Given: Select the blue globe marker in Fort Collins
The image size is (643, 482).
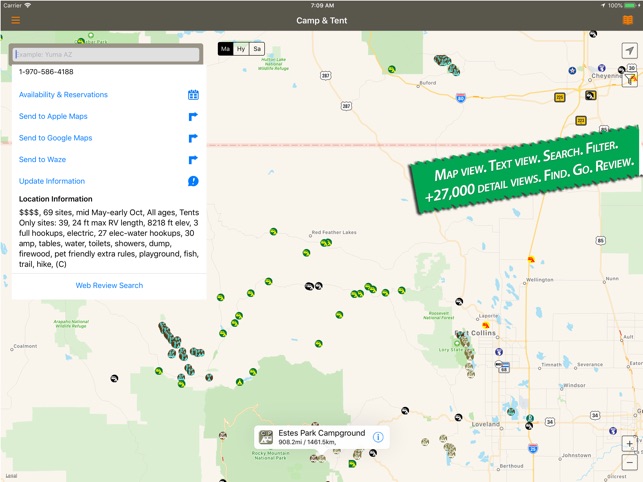Looking at the screenshot, I should 499,352.
